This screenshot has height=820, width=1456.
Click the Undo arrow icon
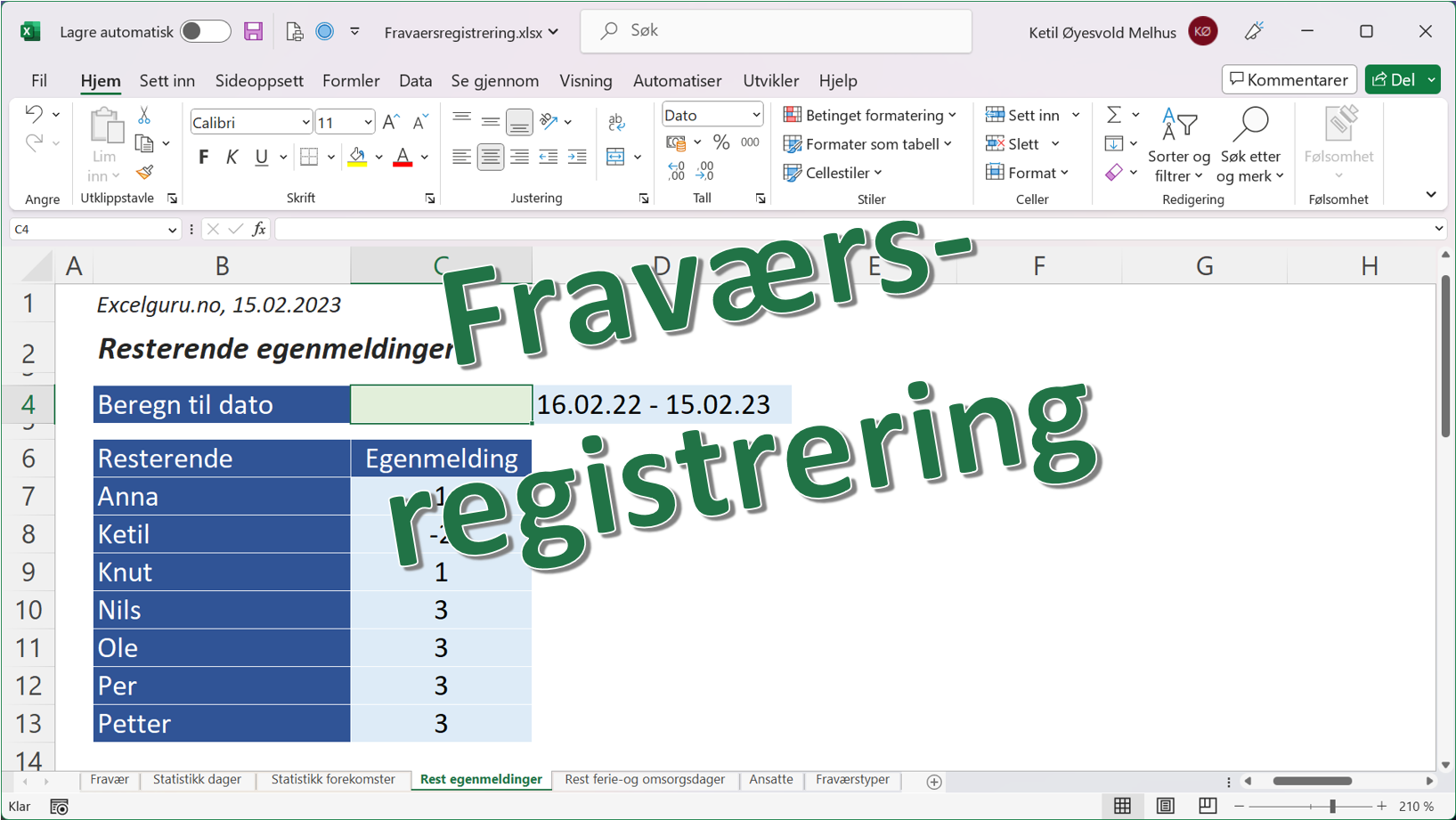click(34, 114)
